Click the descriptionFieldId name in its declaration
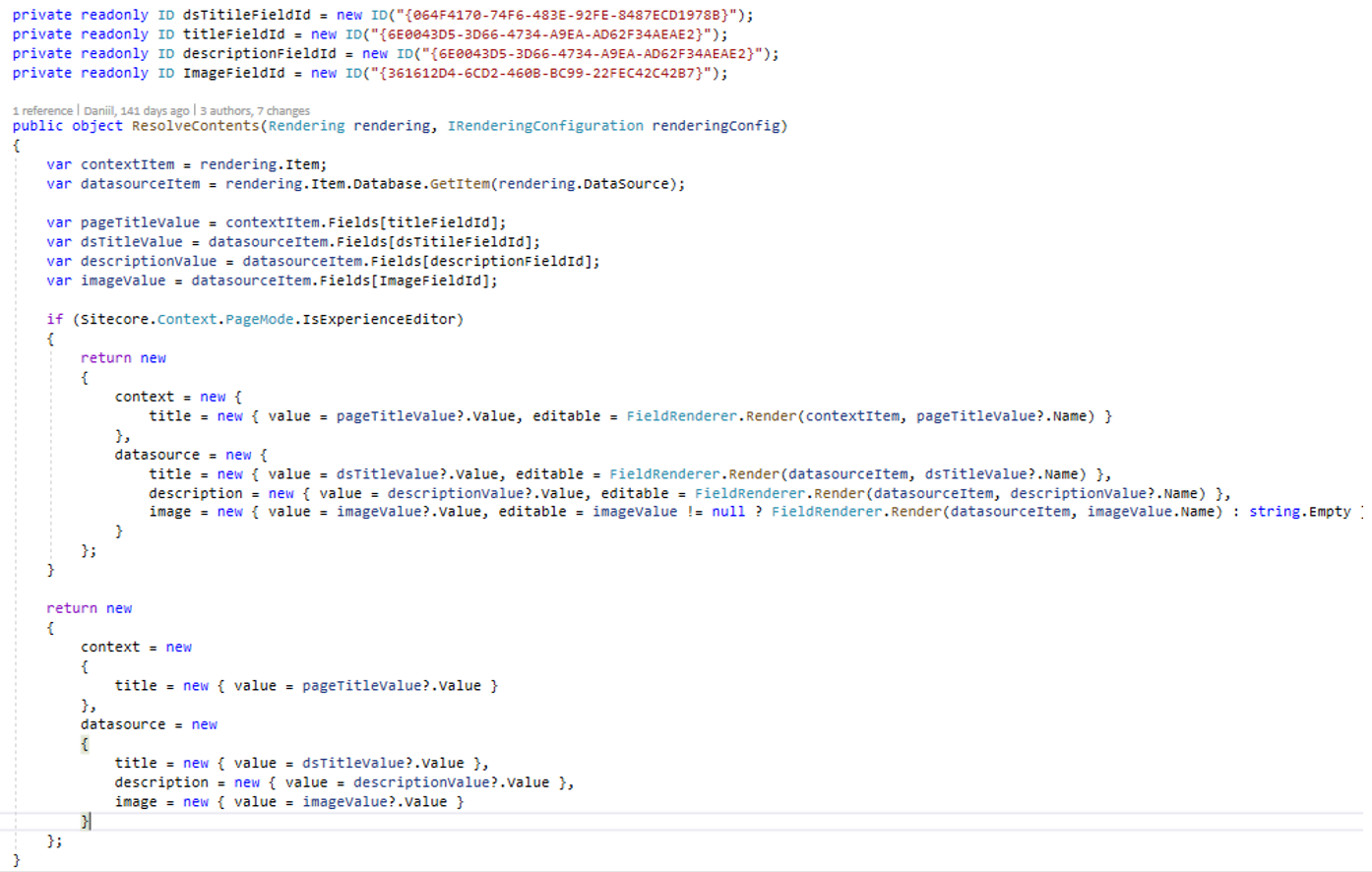 point(259,54)
